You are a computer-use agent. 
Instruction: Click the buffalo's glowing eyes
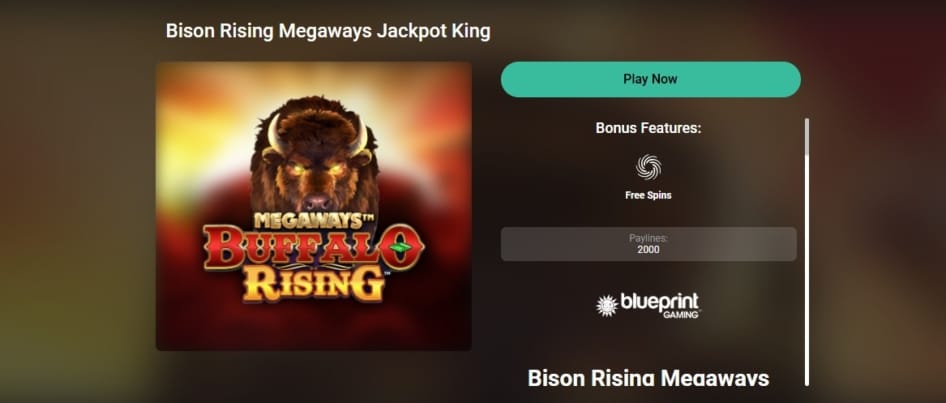click(x=316, y=170)
